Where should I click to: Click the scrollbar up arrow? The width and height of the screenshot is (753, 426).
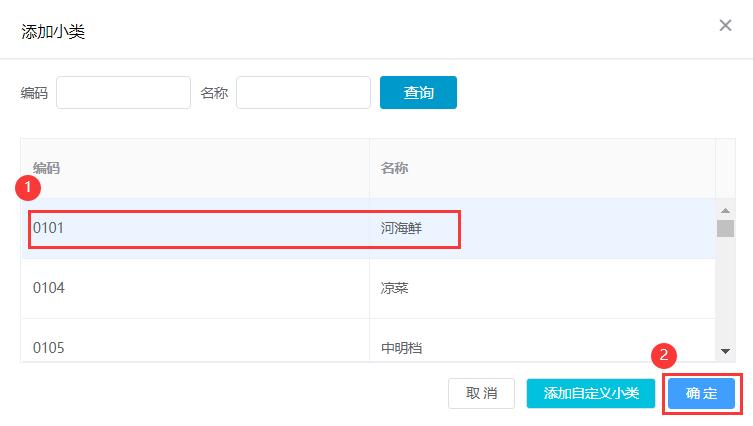click(x=725, y=210)
